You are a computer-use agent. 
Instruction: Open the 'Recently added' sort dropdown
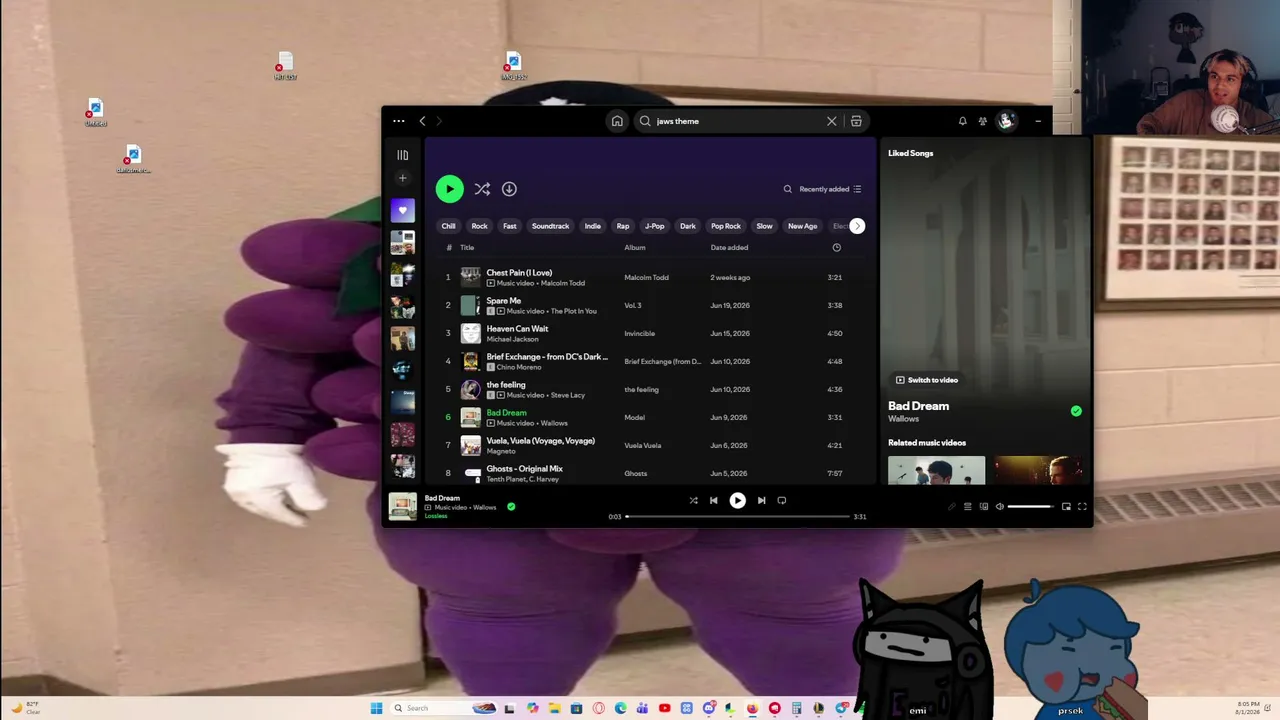[x=830, y=189]
